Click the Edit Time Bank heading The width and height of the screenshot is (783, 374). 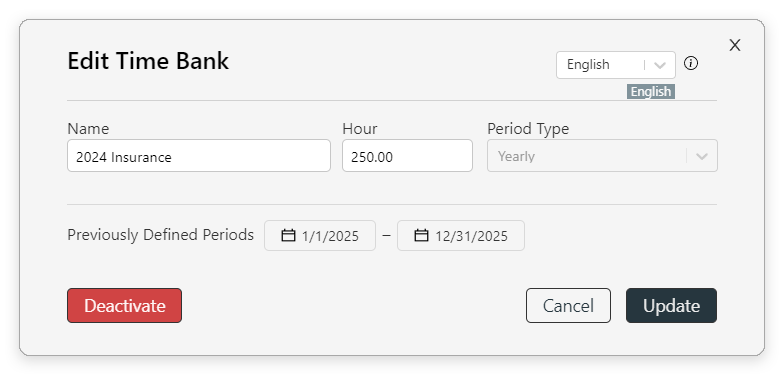click(x=148, y=61)
